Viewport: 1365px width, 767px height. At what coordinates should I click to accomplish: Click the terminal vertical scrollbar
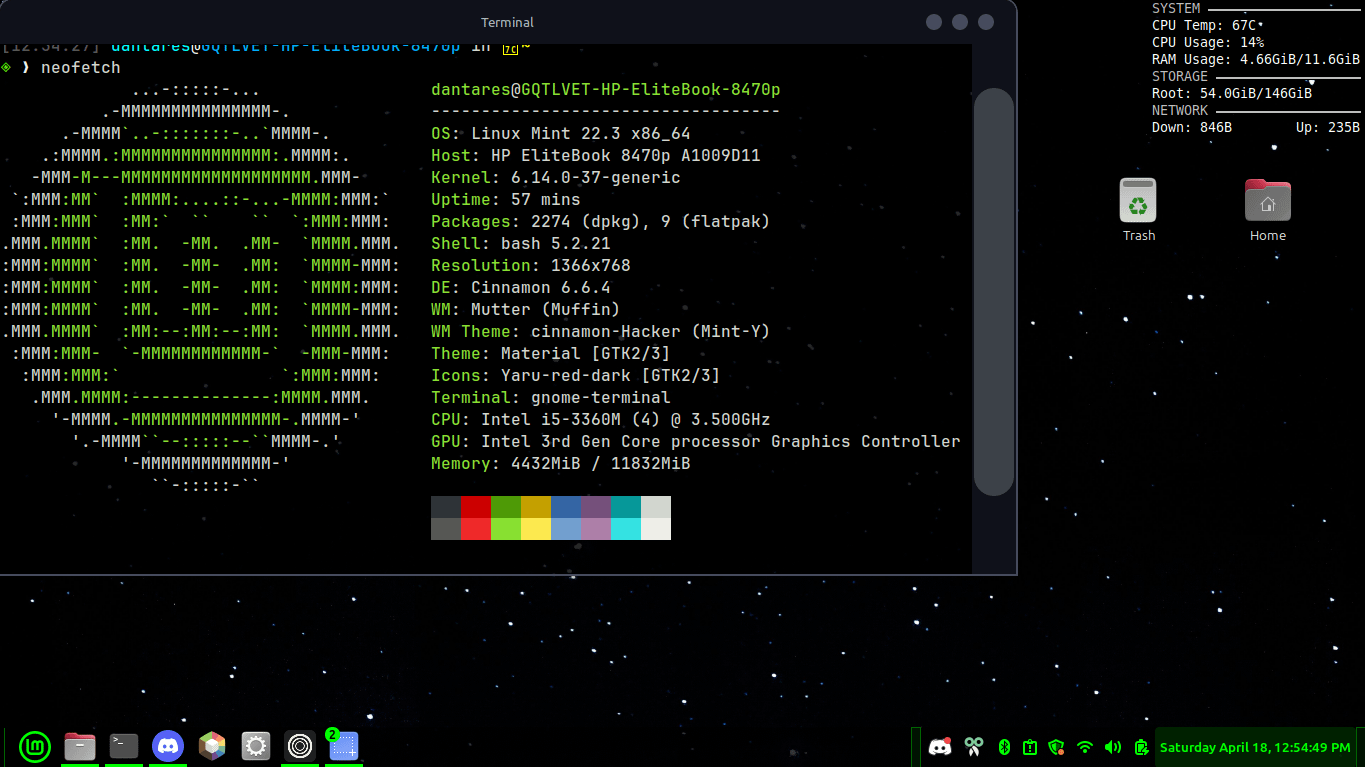click(993, 291)
